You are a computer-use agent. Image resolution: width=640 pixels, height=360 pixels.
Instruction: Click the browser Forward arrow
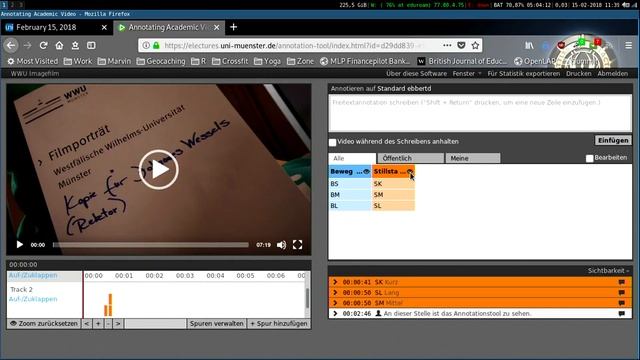coord(27,45)
